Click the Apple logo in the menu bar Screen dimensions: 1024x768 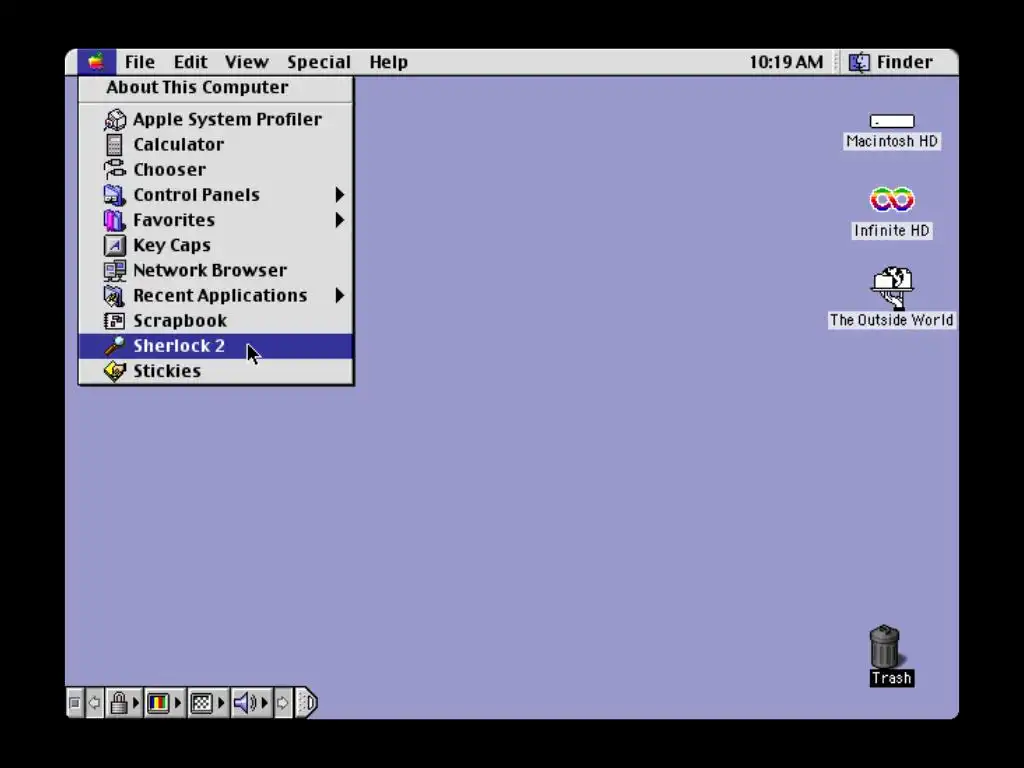click(97, 62)
